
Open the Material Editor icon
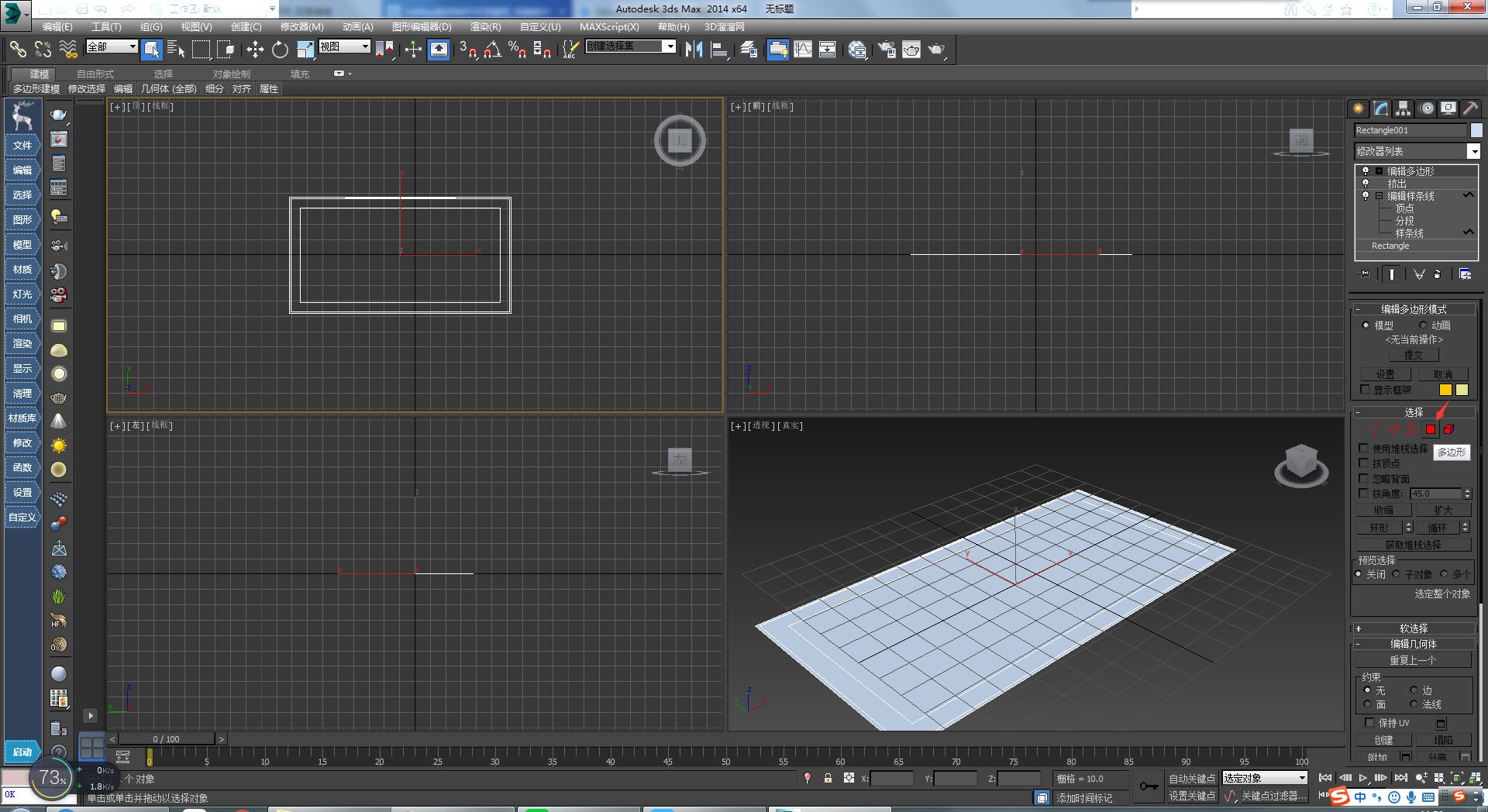point(857,50)
